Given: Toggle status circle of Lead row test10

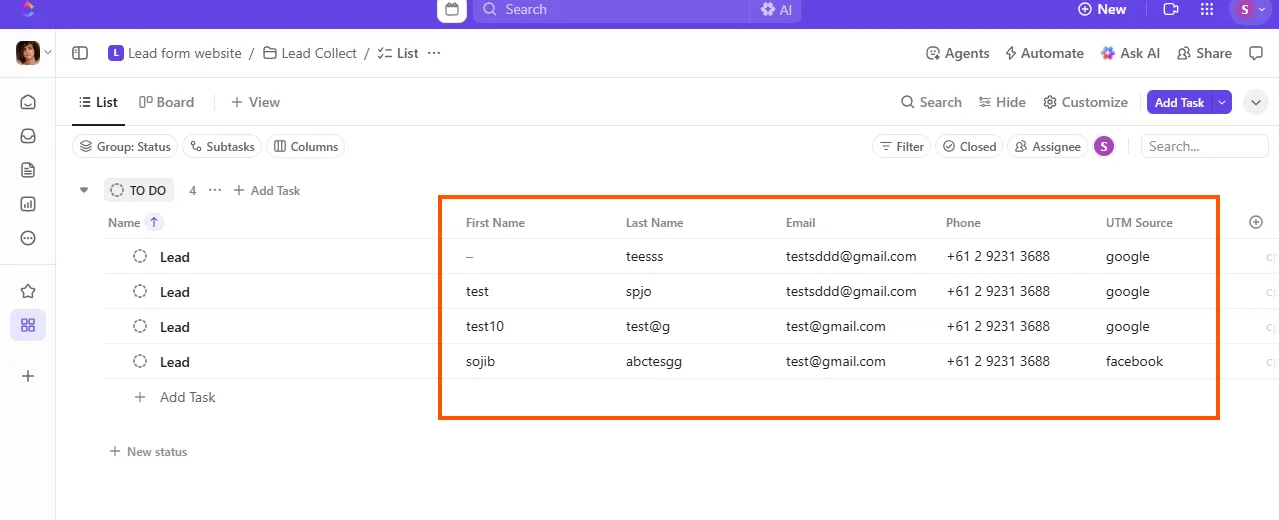Looking at the screenshot, I should tap(140, 326).
